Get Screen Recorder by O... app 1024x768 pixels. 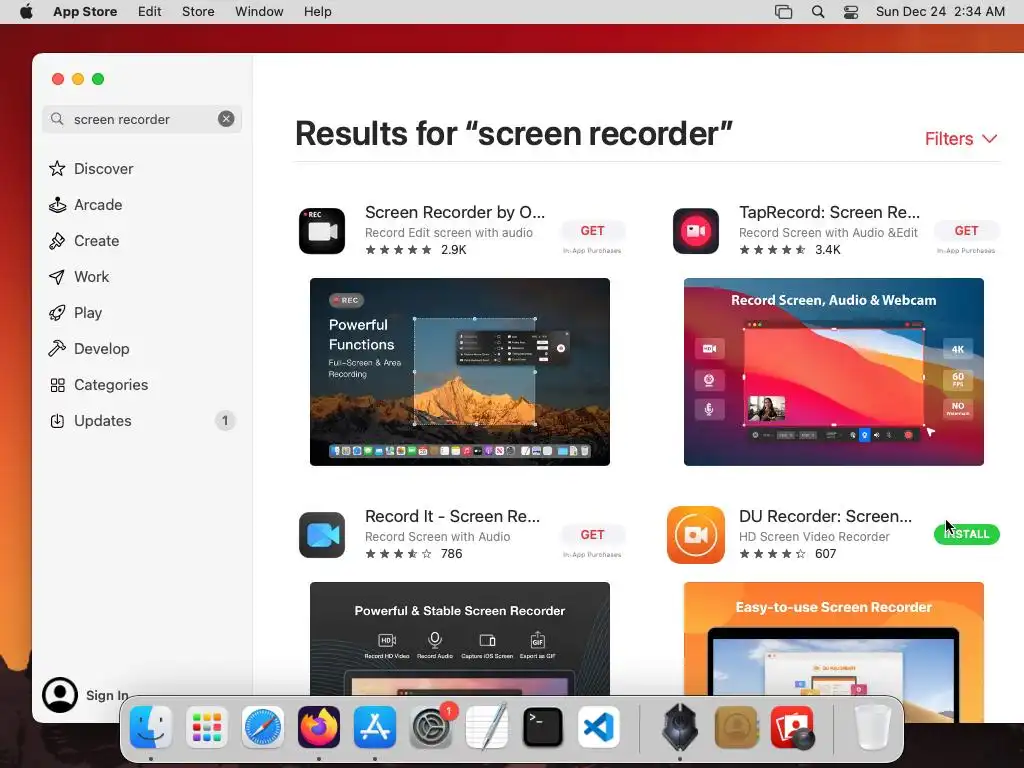(592, 231)
